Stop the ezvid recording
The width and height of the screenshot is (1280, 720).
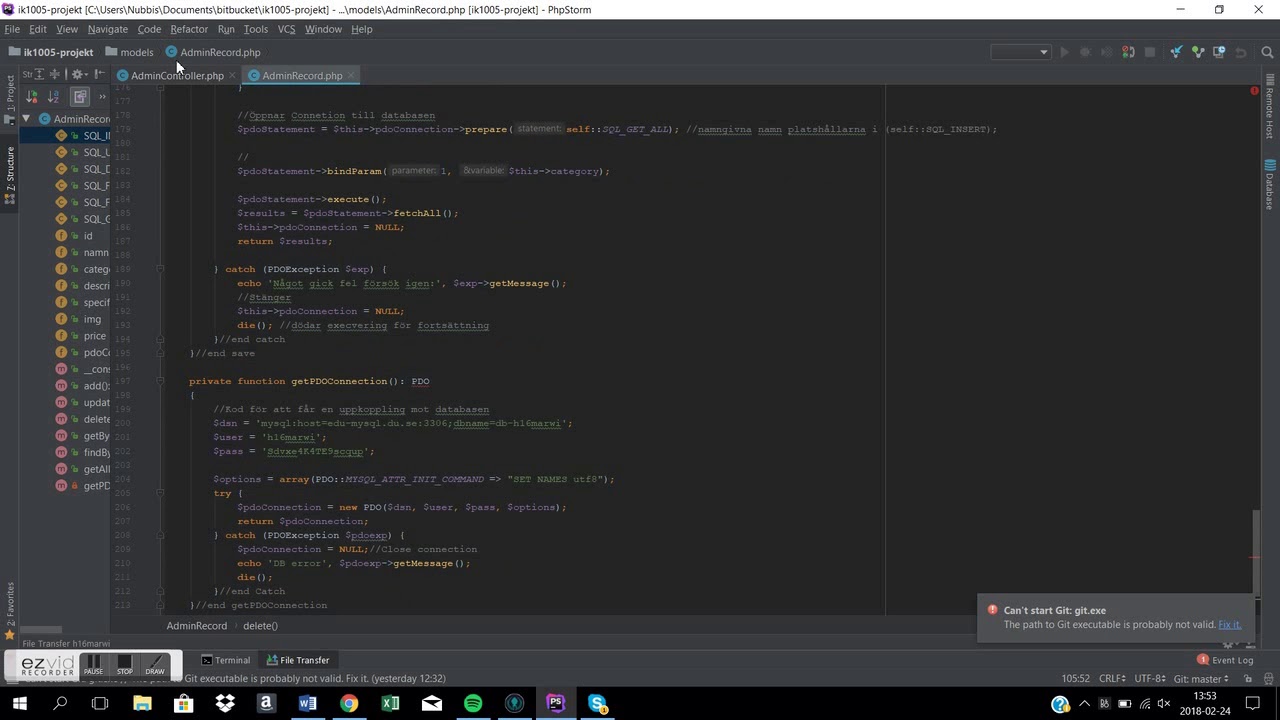click(124, 665)
